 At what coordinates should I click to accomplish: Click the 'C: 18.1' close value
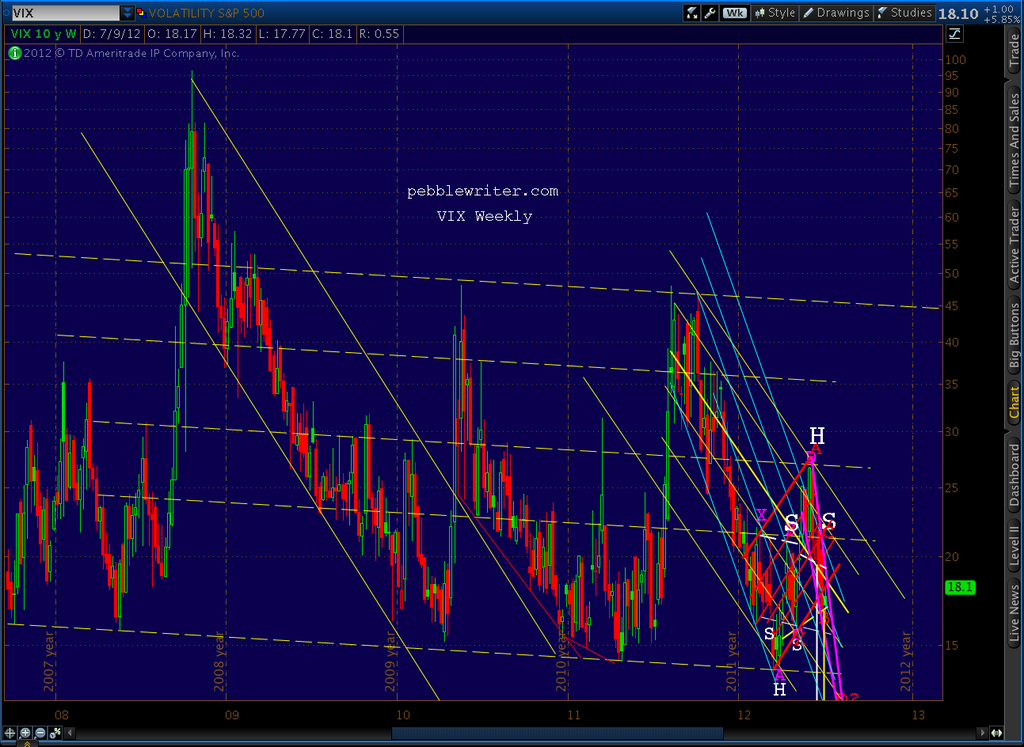pyautogui.click(x=333, y=33)
